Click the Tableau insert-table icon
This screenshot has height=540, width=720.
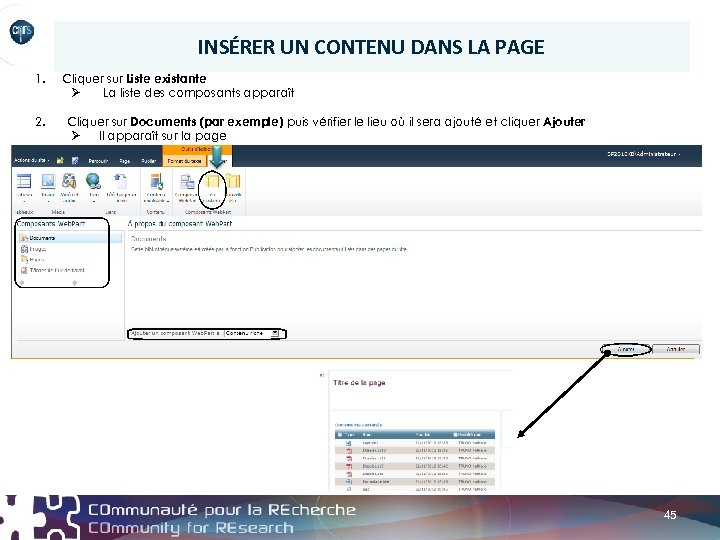click(24, 181)
